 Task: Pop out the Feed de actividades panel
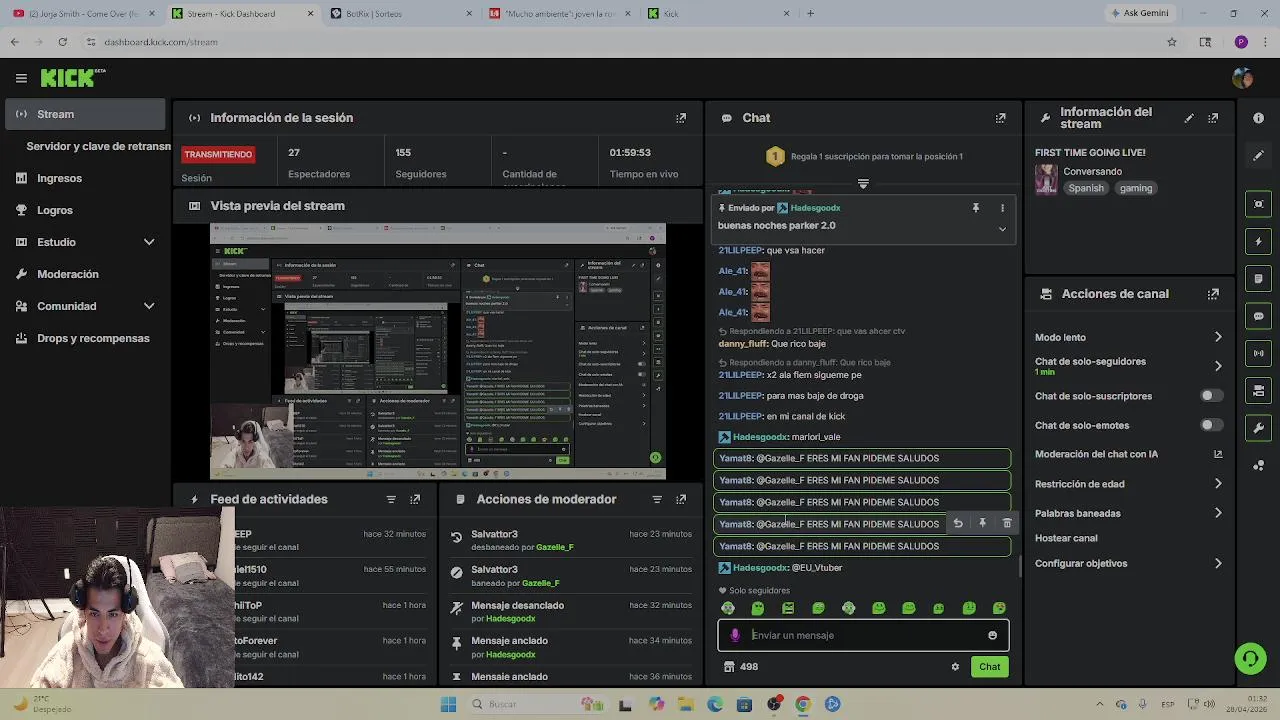point(415,499)
